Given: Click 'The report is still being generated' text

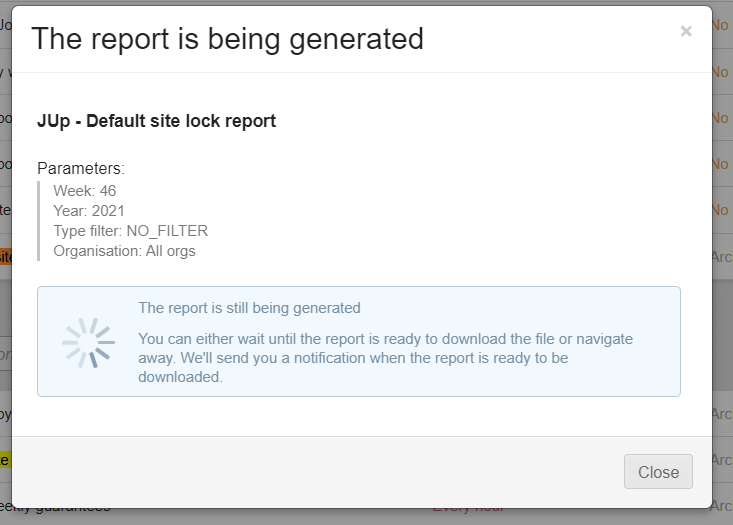Looking at the screenshot, I should click(x=249, y=308).
